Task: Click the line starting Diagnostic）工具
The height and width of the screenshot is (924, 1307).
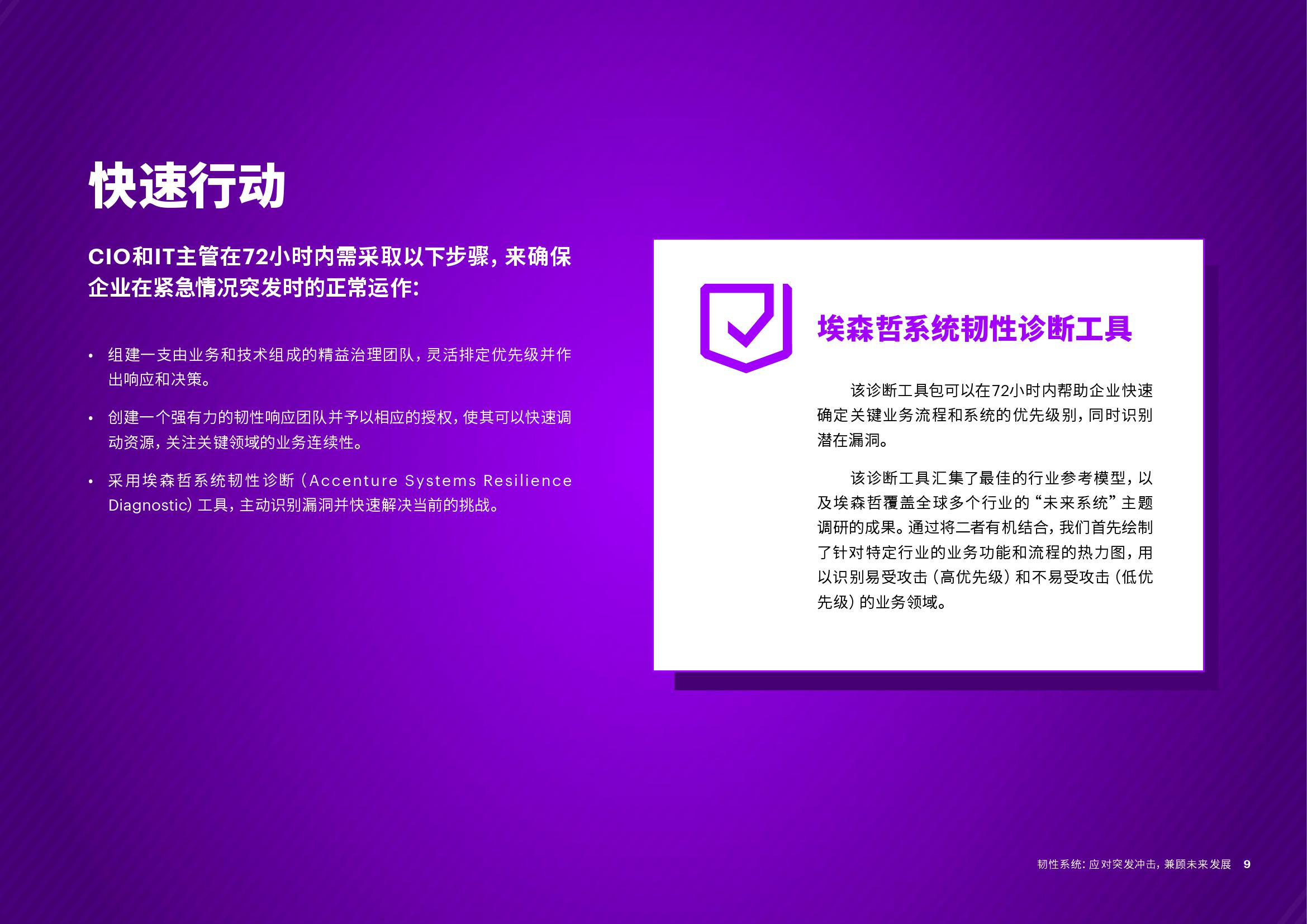Action: [304, 505]
